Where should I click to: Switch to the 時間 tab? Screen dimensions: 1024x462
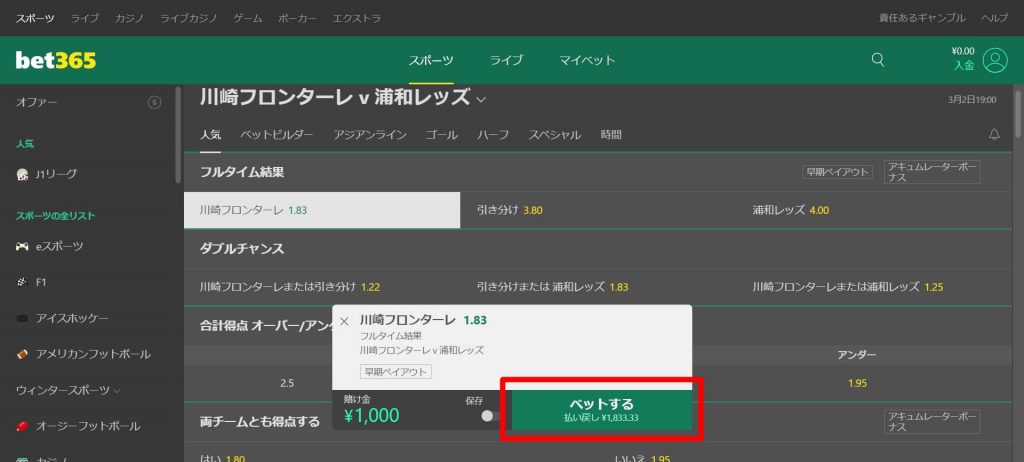(x=611, y=135)
